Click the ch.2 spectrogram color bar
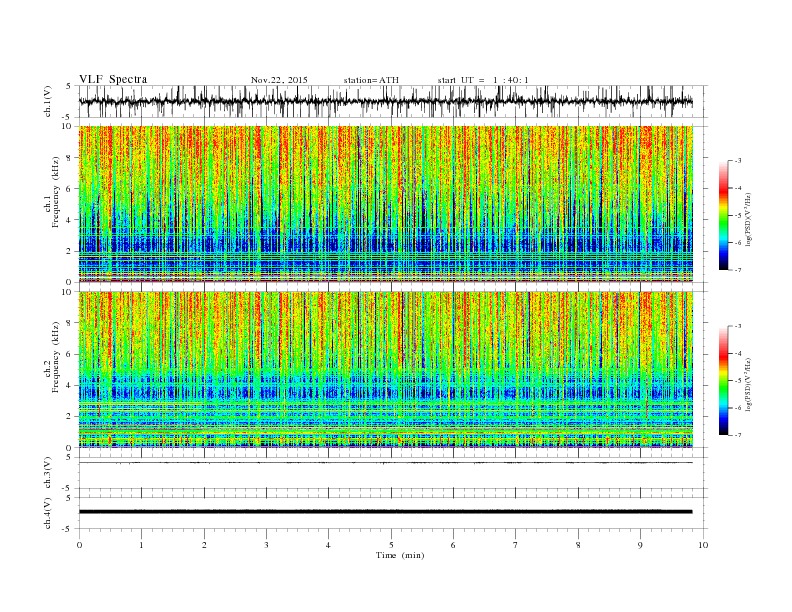792x612 pixels. point(723,381)
